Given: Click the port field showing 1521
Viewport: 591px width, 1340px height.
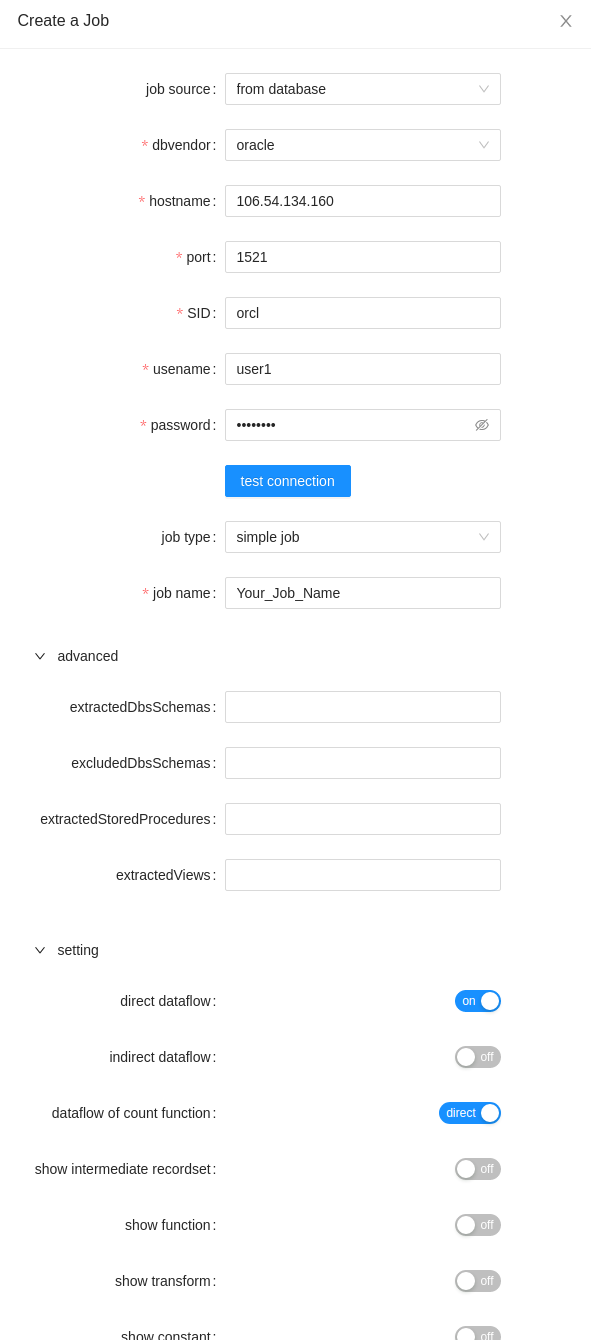Looking at the screenshot, I should 363,257.
